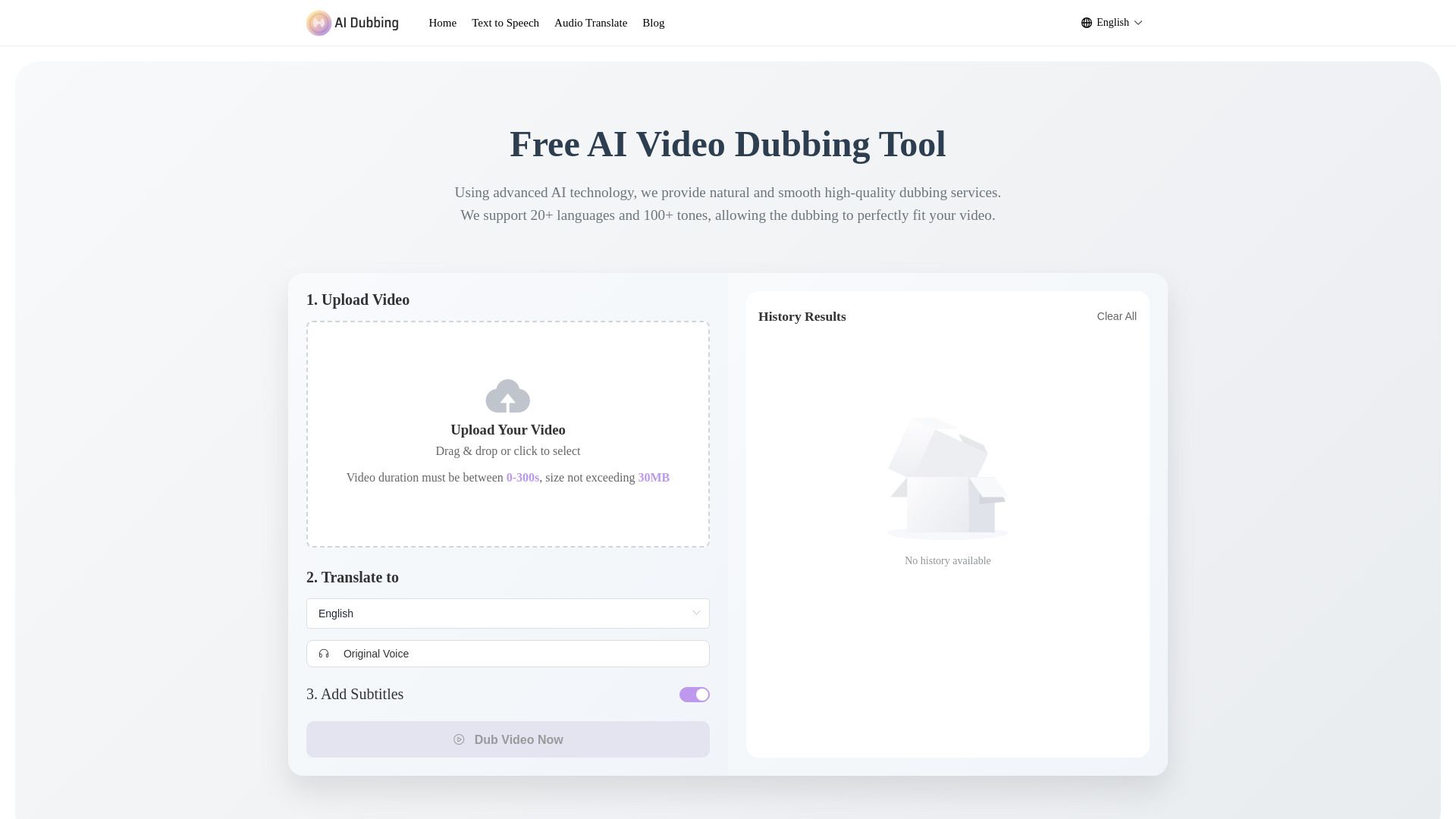Go to the Text to Speech page
Viewport: 1456px width, 819px height.
[505, 23]
